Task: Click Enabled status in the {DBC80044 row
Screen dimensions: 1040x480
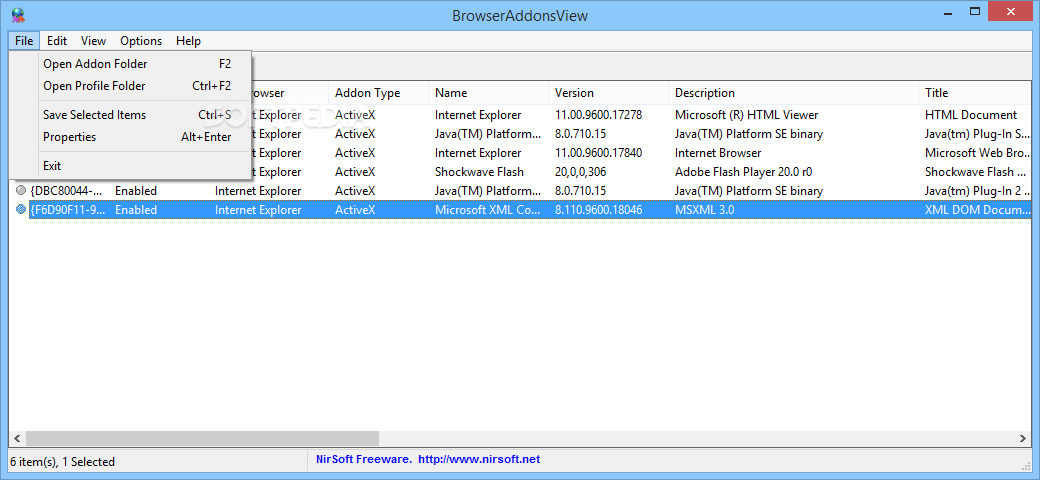Action: click(x=136, y=191)
